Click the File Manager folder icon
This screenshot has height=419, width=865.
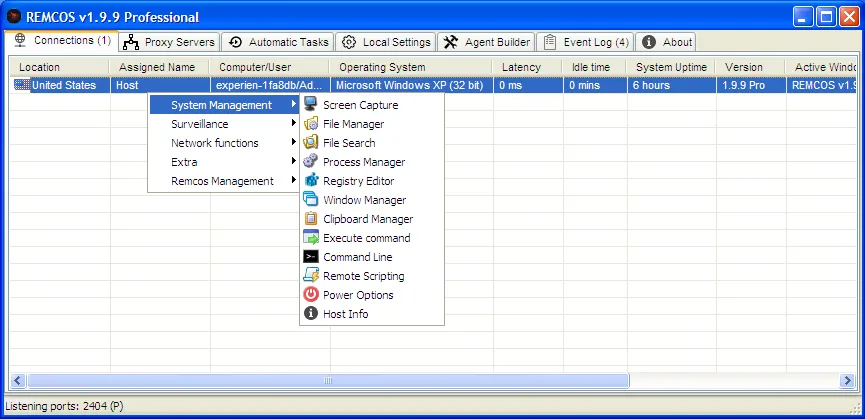coord(311,123)
